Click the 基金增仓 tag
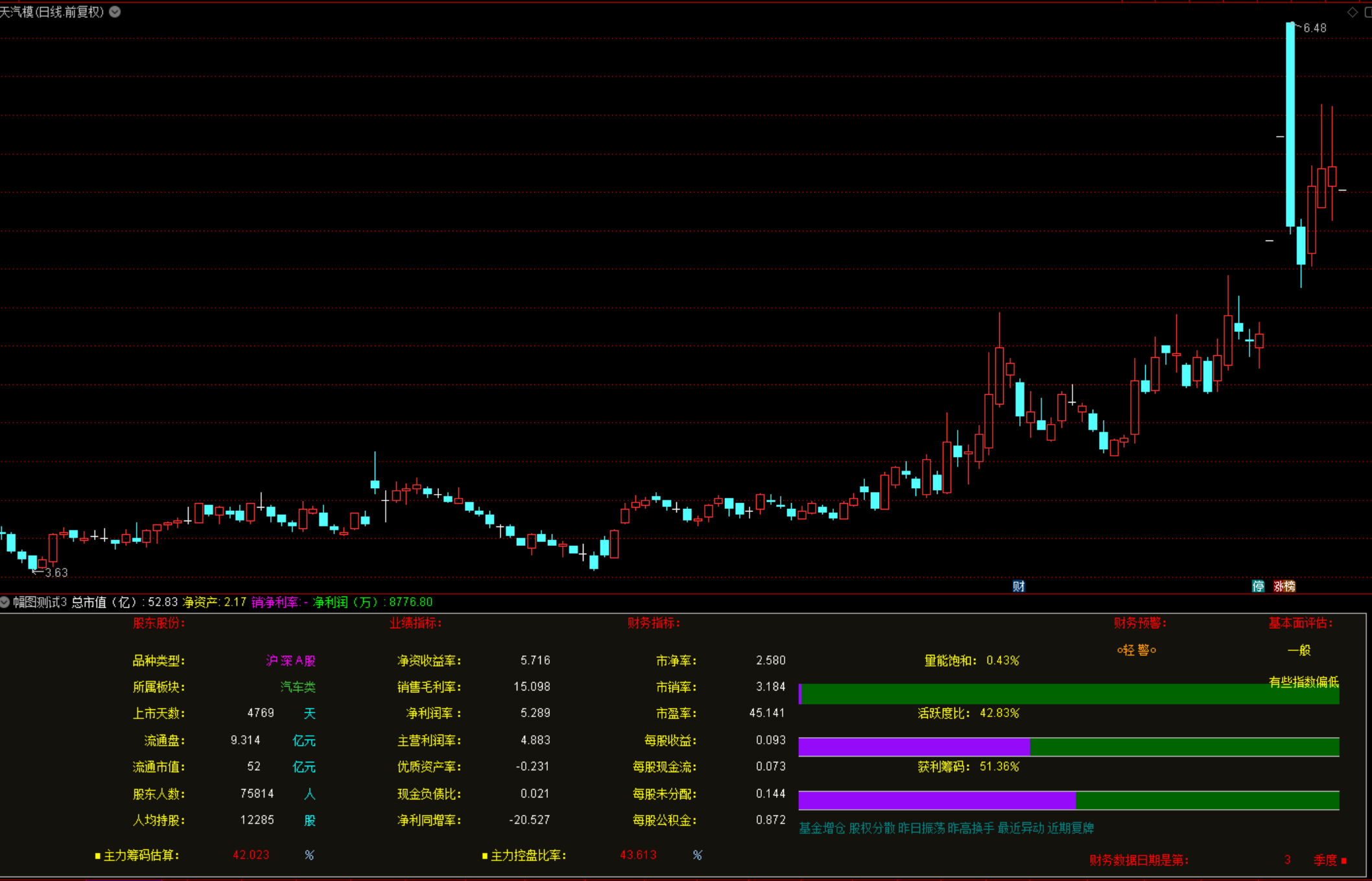 tap(822, 828)
